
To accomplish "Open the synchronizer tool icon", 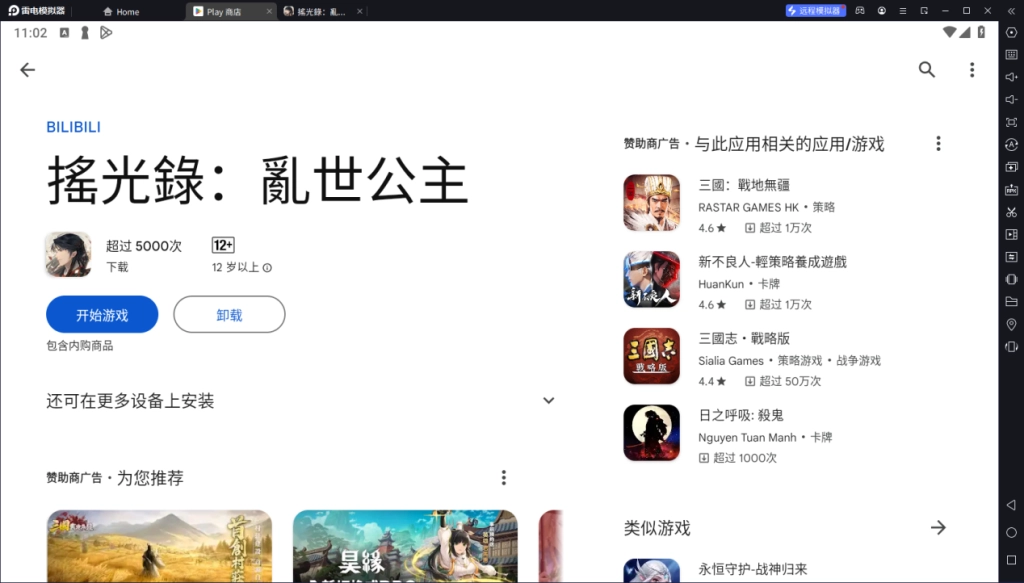I will click(1012, 257).
